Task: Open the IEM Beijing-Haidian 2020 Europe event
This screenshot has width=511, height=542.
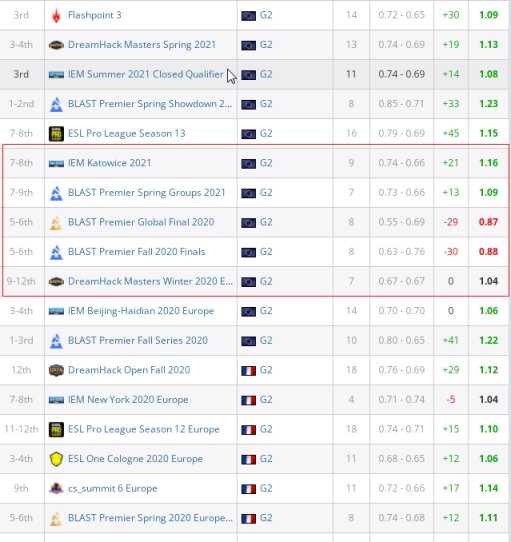Action: [141, 311]
